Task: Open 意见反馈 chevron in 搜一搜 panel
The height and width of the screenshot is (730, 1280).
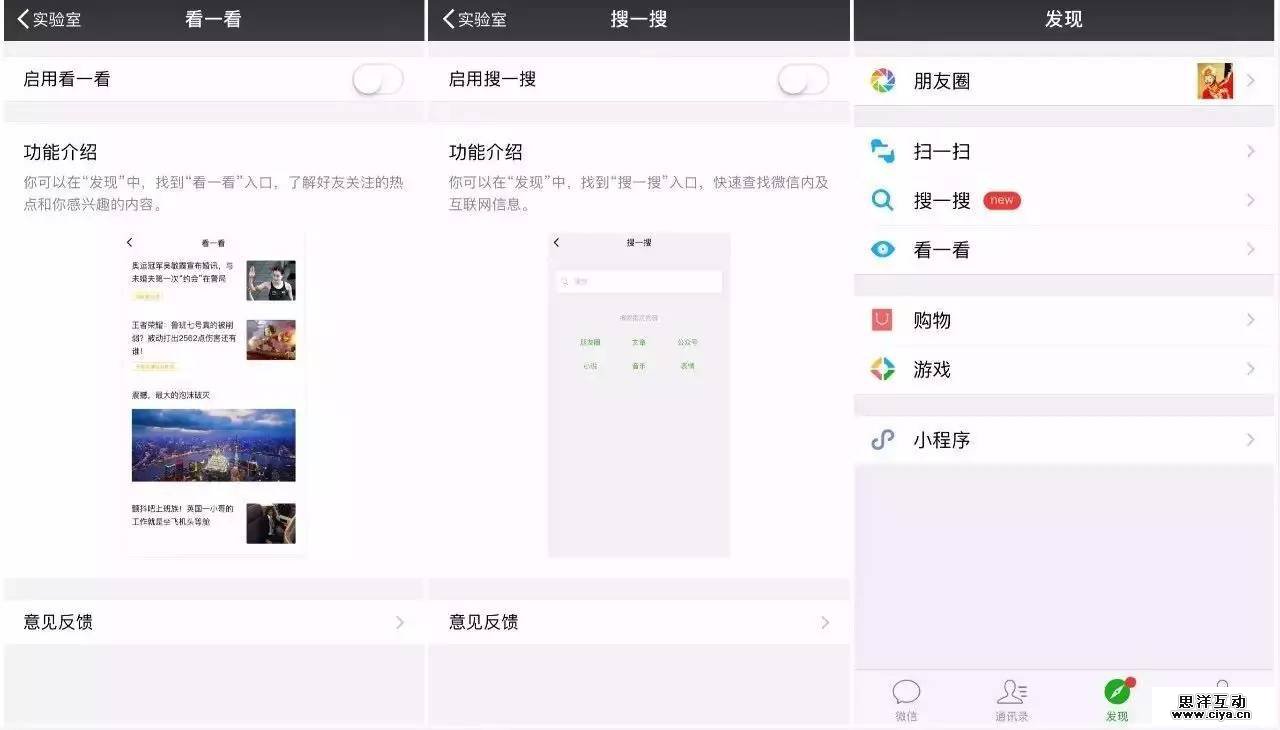Action: [x=825, y=622]
